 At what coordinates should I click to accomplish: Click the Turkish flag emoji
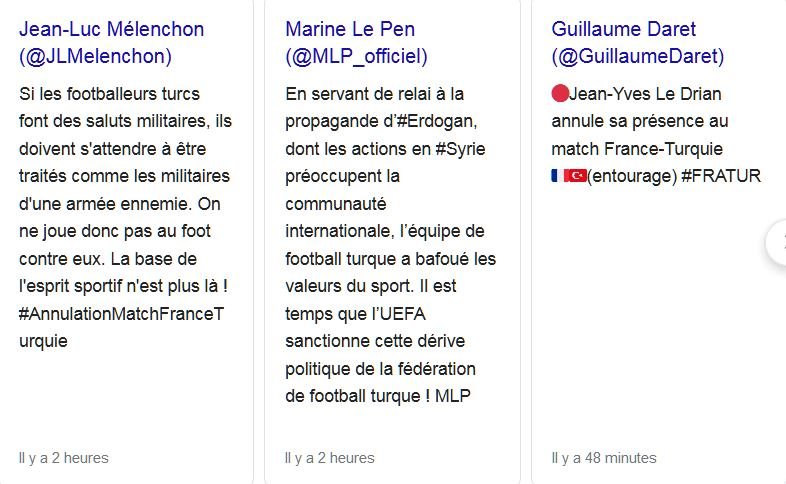click(x=576, y=176)
